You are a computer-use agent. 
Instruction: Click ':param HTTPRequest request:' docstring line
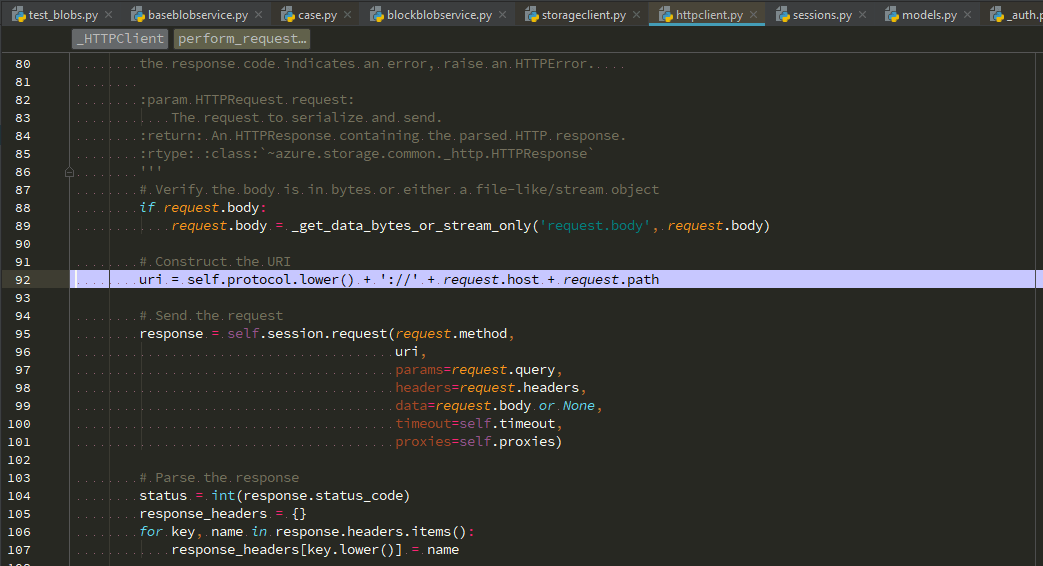[x=247, y=100]
